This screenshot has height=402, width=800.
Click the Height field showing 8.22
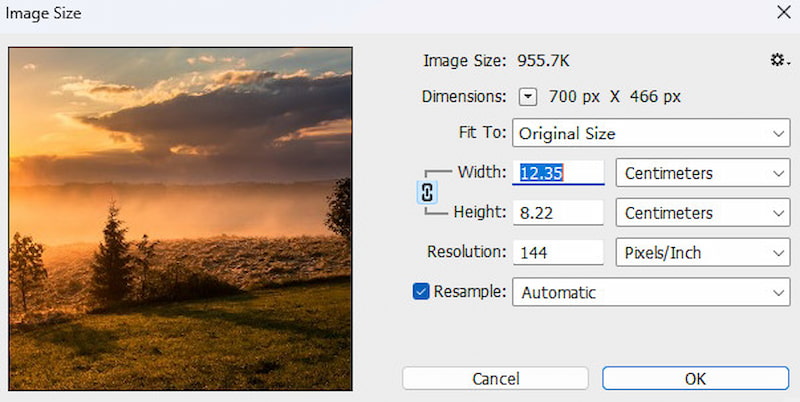point(558,212)
